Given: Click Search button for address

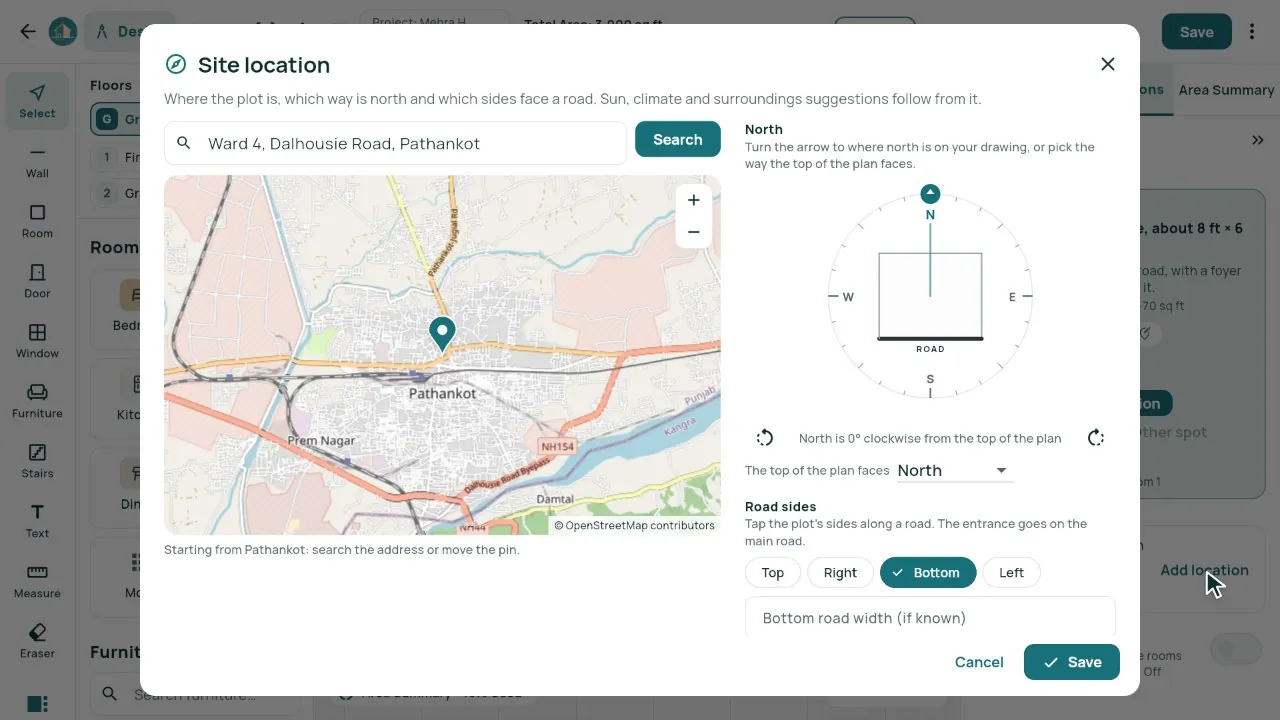Looking at the screenshot, I should pos(678,140).
